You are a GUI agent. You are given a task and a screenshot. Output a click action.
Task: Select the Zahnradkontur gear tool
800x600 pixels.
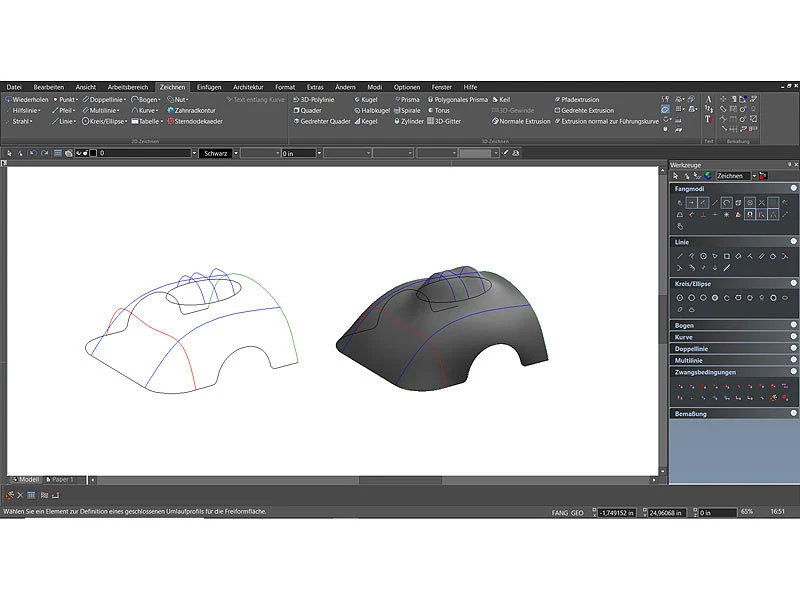[x=193, y=110]
